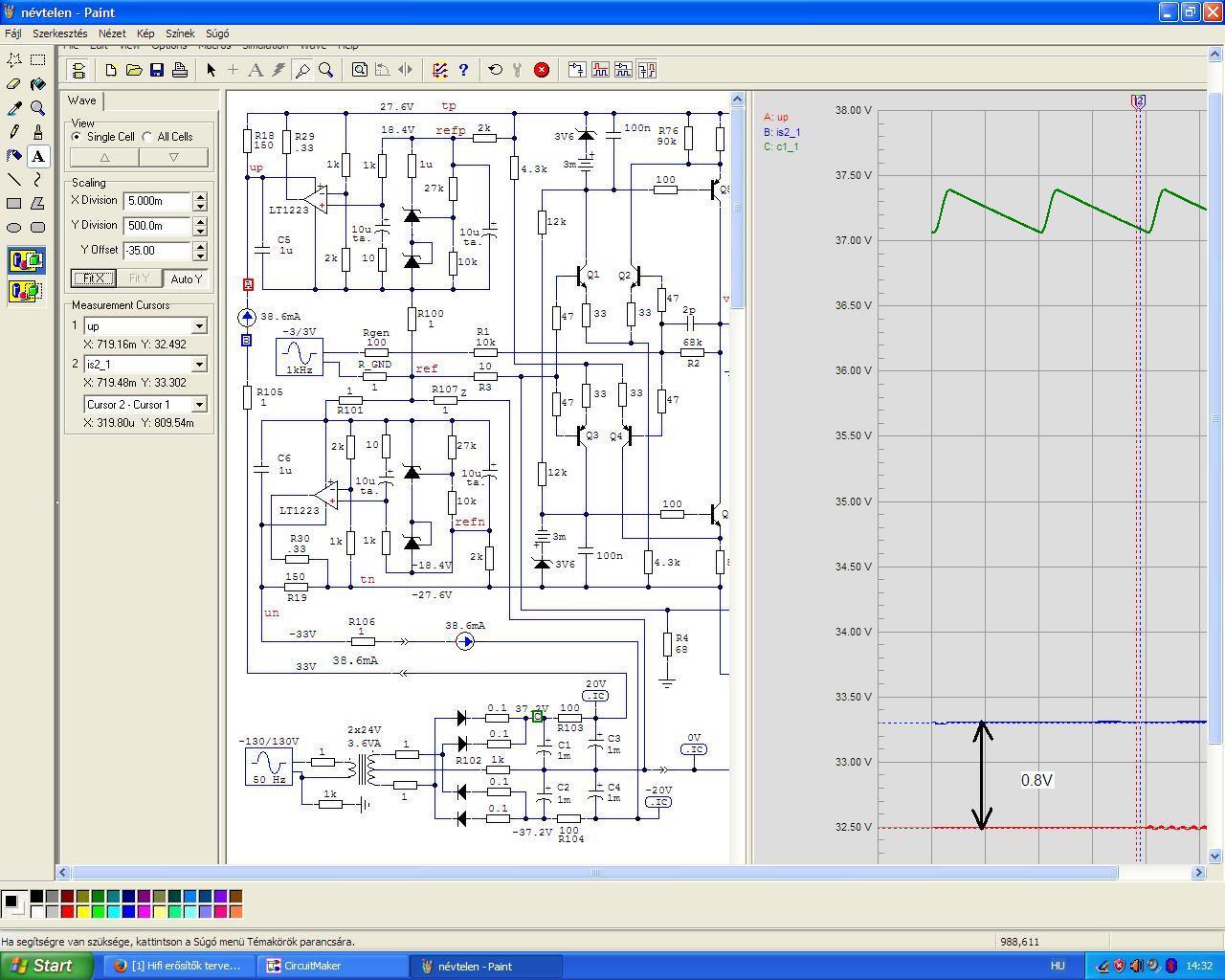The height and width of the screenshot is (980, 1225).
Task: Choose the transparent background drawing option
Action: [x=25, y=290]
